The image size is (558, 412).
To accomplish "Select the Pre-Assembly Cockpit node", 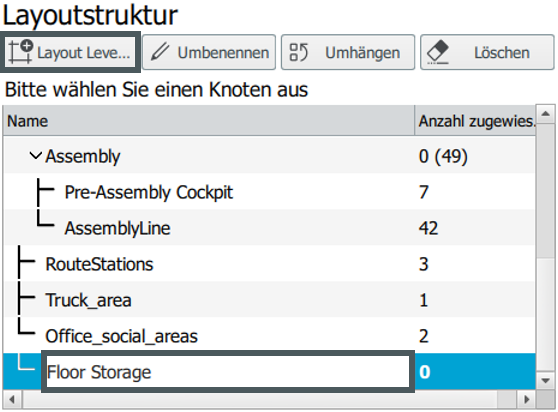I will tap(148, 192).
